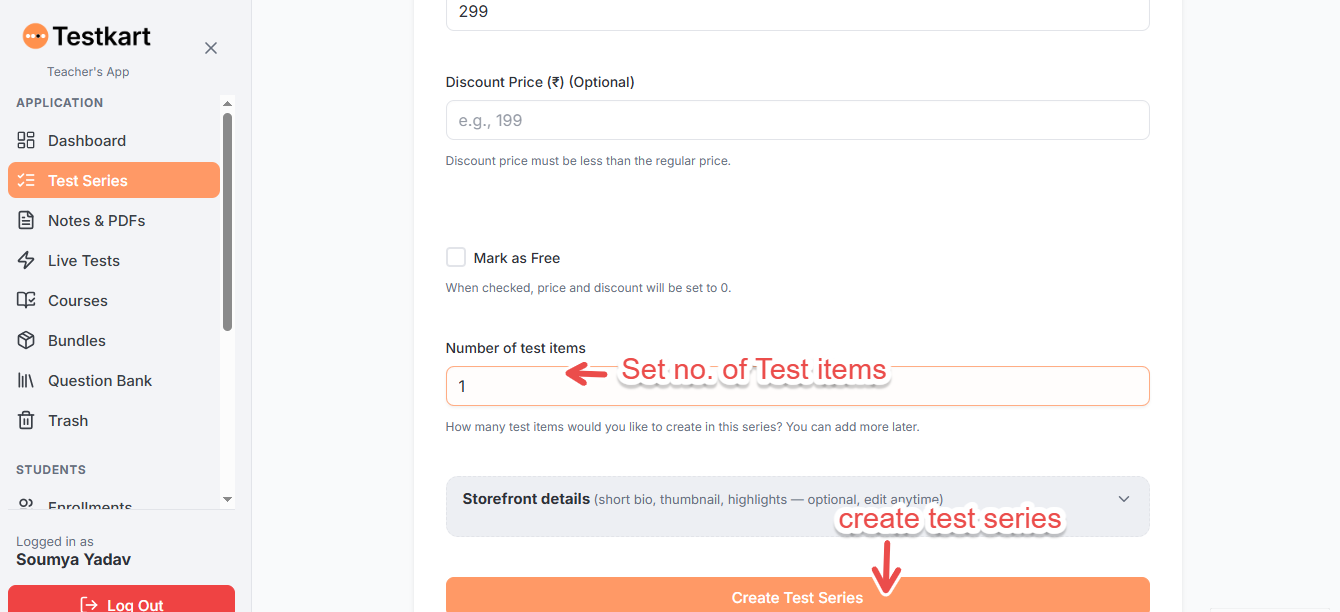This screenshot has height=612, width=1340.
Task: Click the sidebar scrollbar up arrow
Action: (x=227, y=103)
